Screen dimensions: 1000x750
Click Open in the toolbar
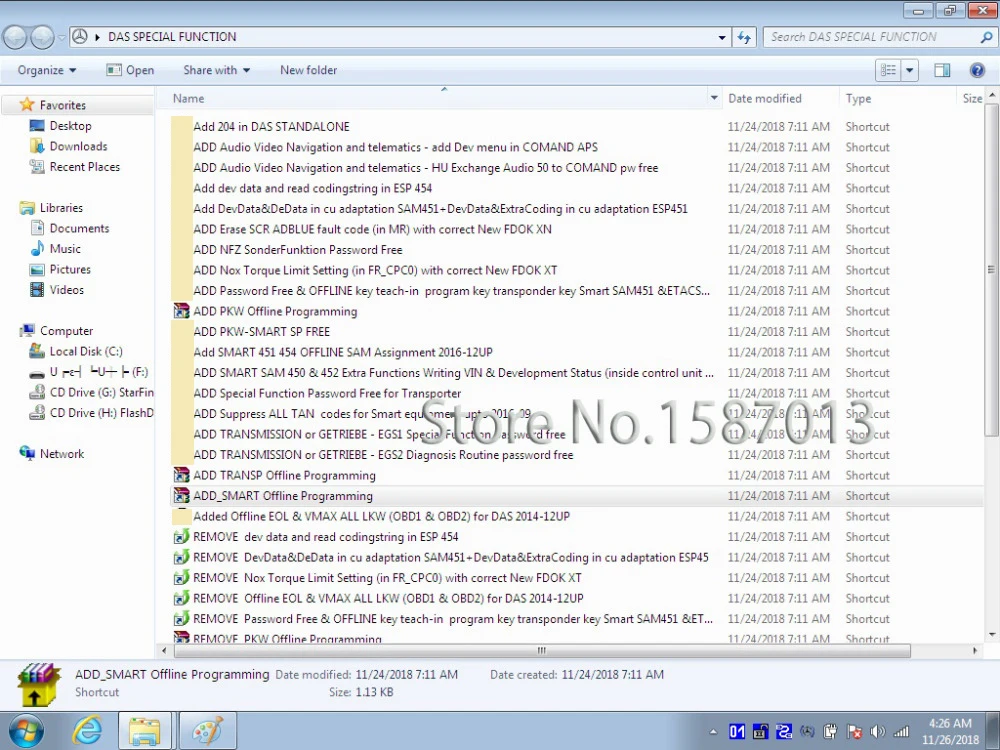click(130, 70)
